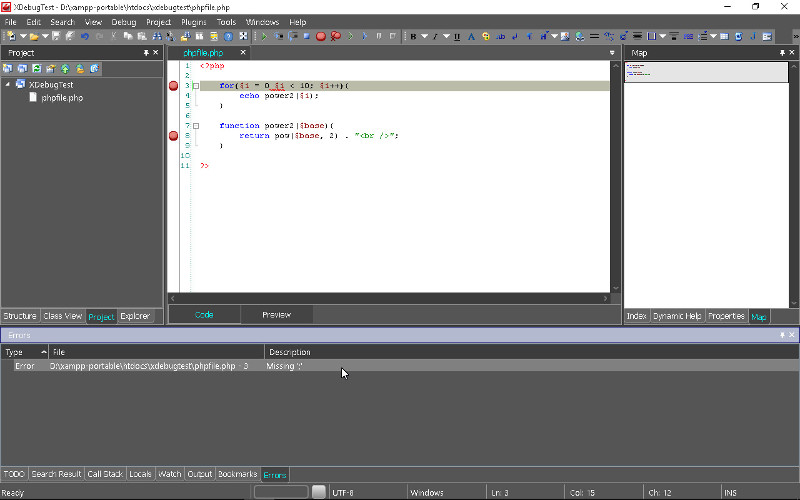
Task: Switch to the Explorer tab
Action: [135, 316]
